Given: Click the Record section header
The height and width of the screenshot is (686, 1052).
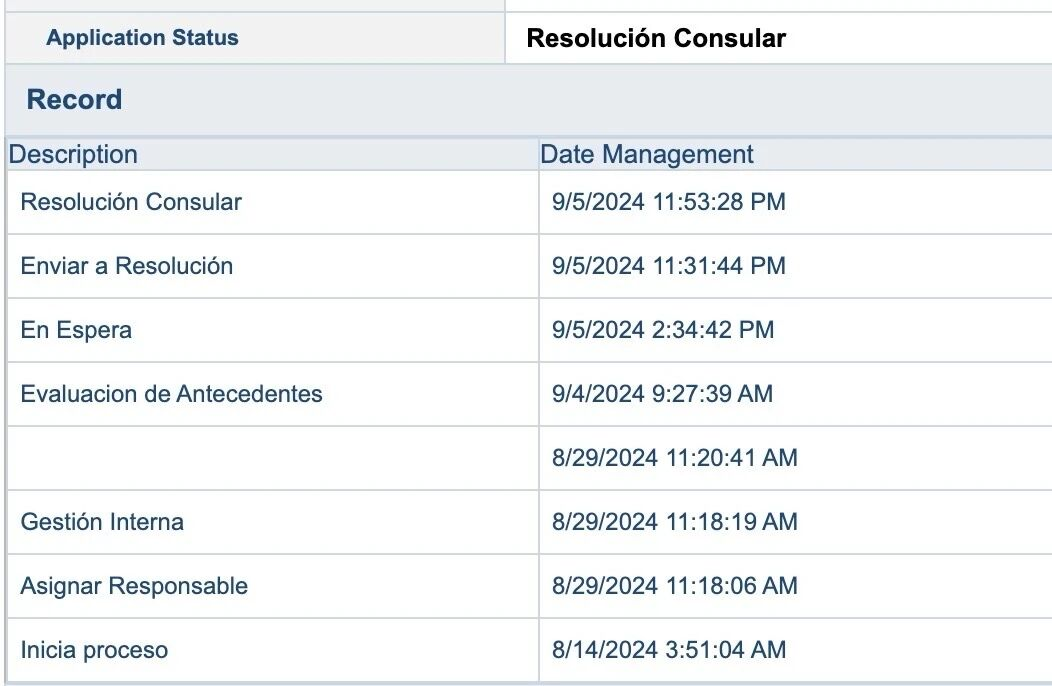Looking at the screenshot, I should [74, 100].
